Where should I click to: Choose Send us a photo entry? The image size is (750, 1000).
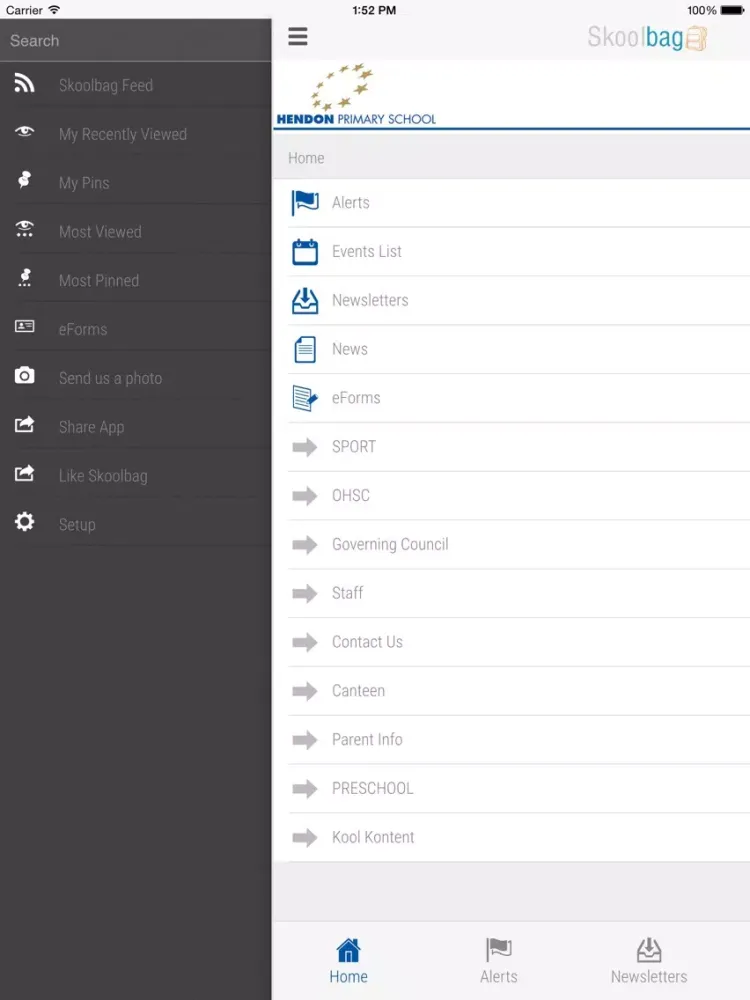point(135,378)
